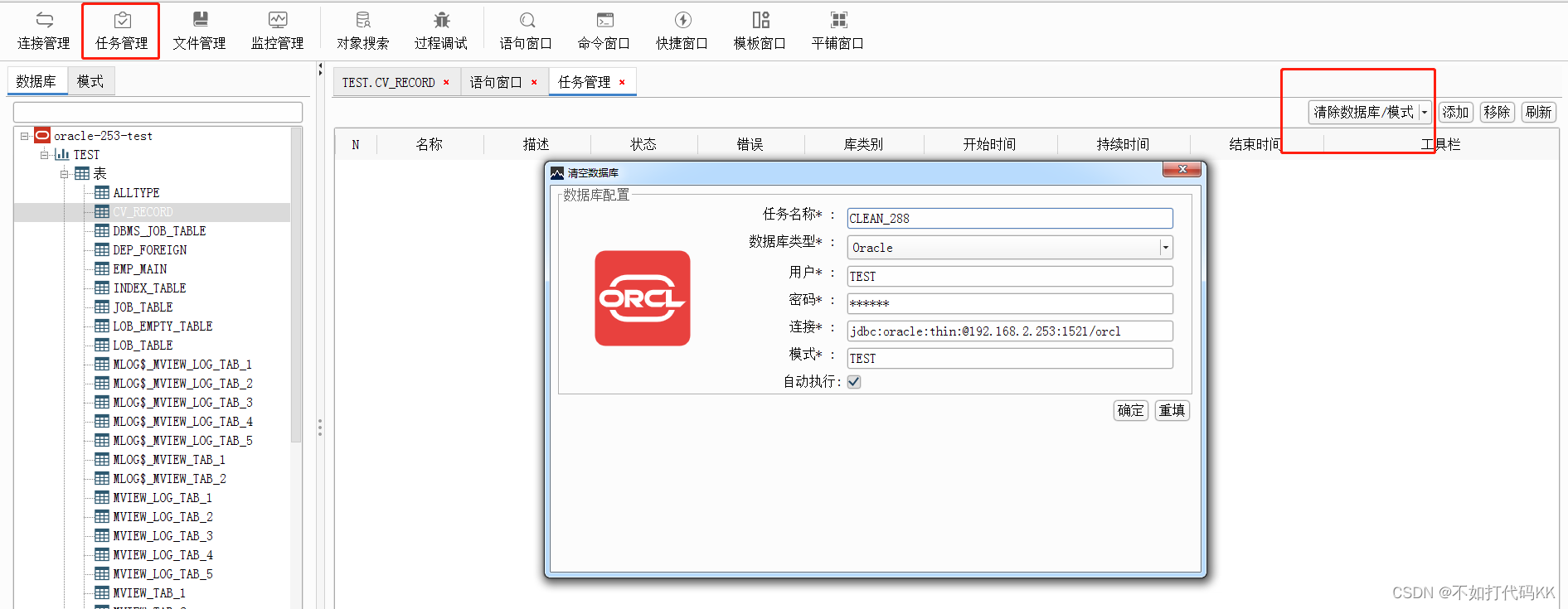
Task: Click the EMP_MAIN table icon
Action: 102,268
